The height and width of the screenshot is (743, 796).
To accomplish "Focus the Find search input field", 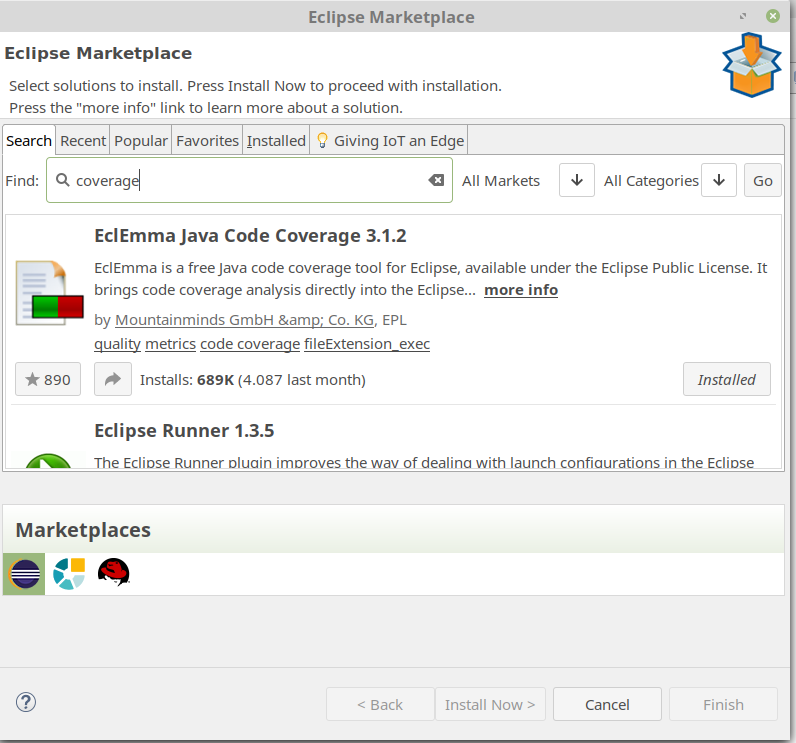I will [x=249, y=180].
